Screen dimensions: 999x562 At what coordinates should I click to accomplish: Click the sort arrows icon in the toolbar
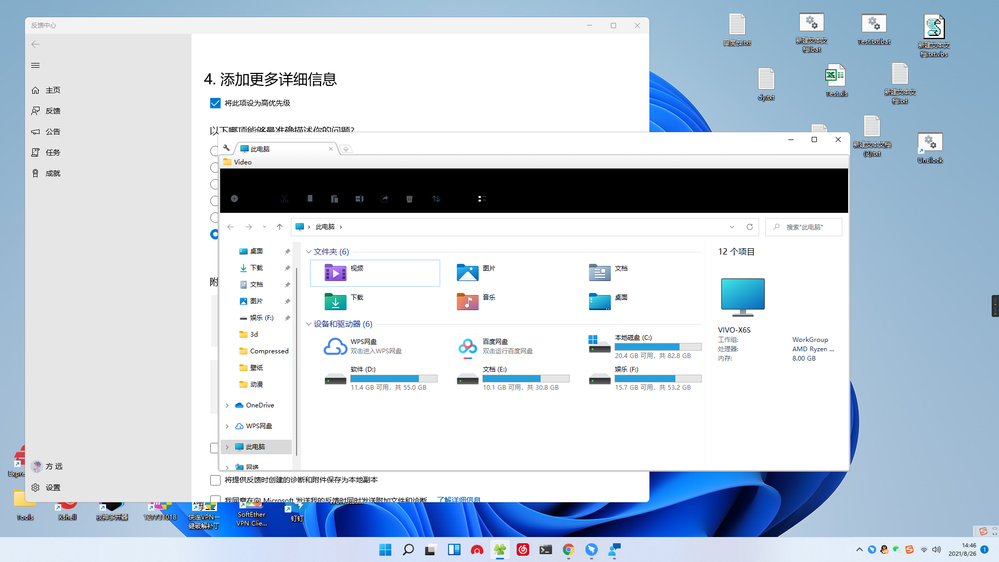coord(436,199)
